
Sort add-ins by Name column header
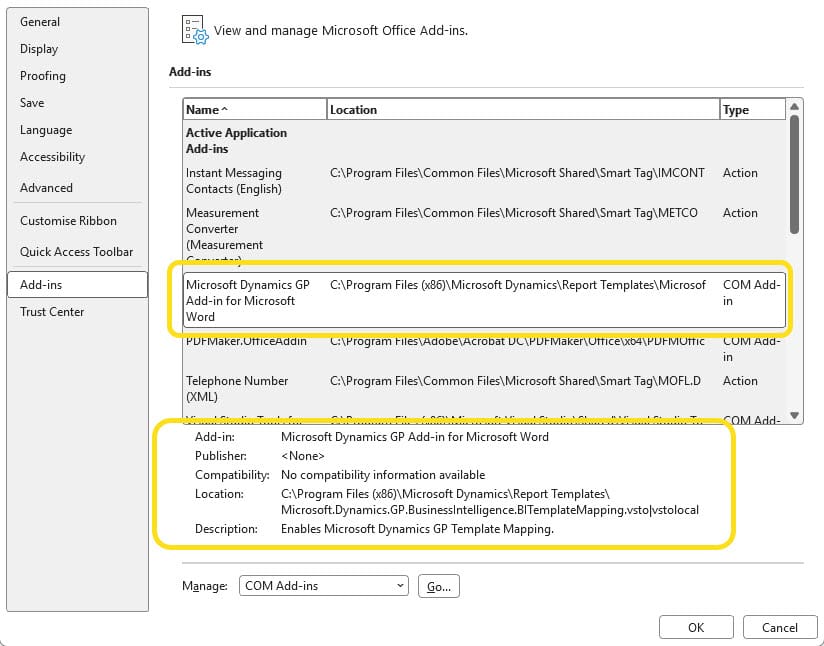point(255,109)
